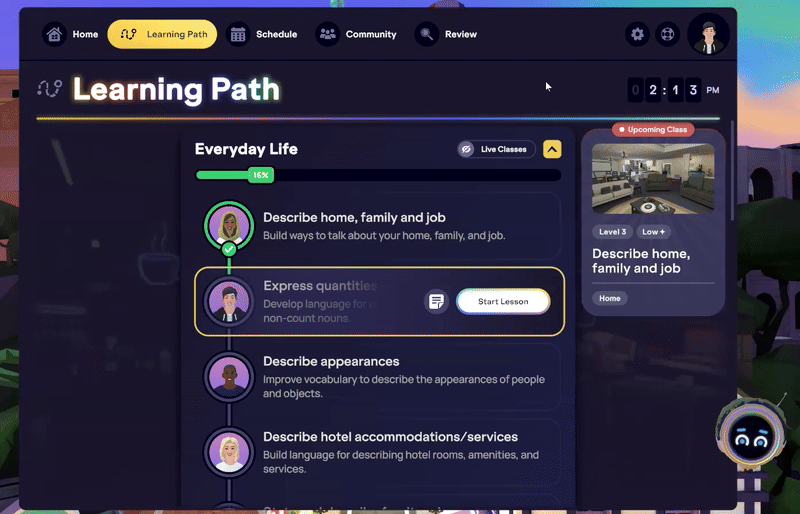The height and width of the screenshot is (514, 800).
Task: Select the hijab-wearing avatar for the home lesson
Action: pyautogui.click(x=228, y=223)
